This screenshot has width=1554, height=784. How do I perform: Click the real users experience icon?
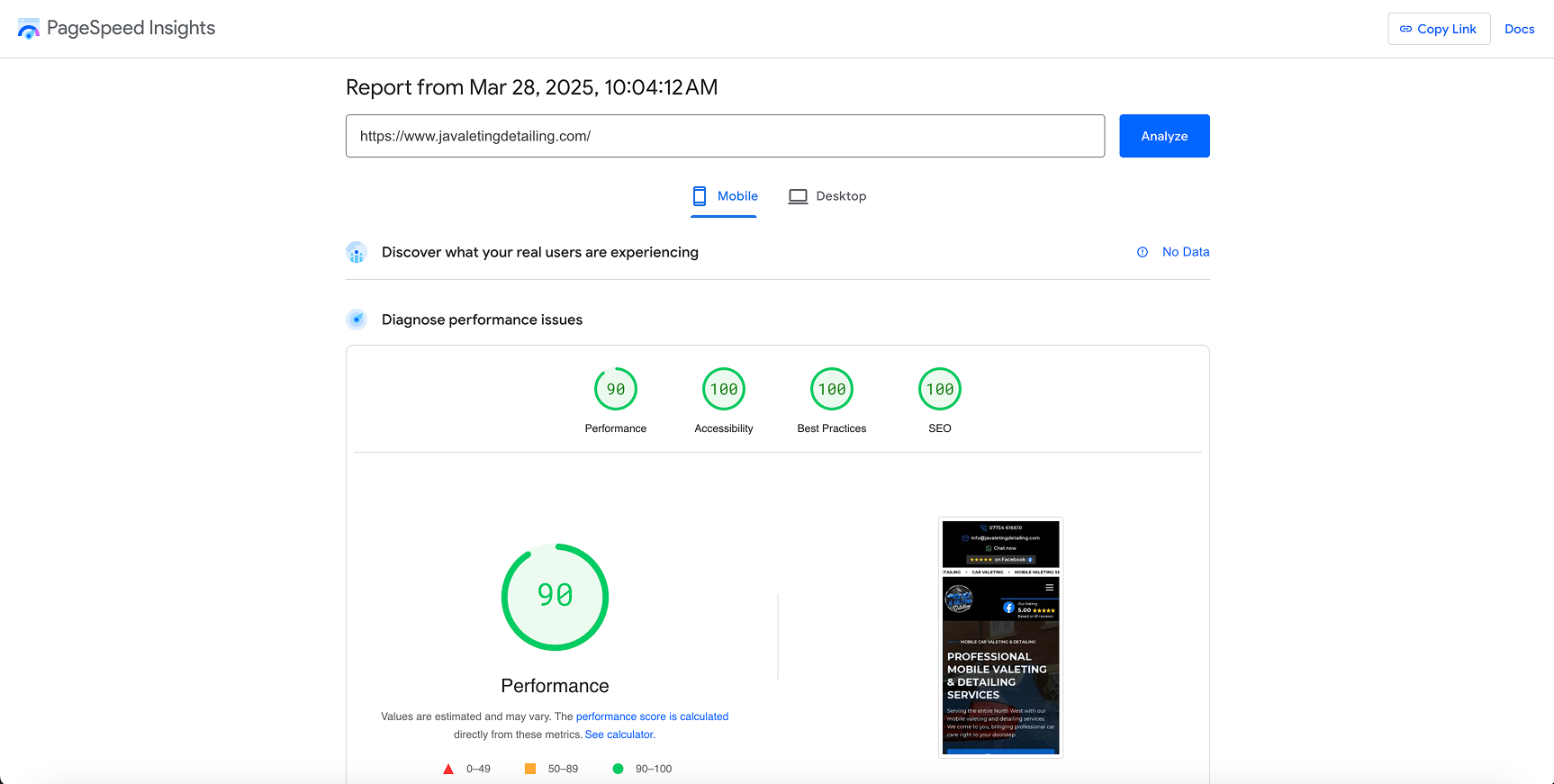coord(357,253)
